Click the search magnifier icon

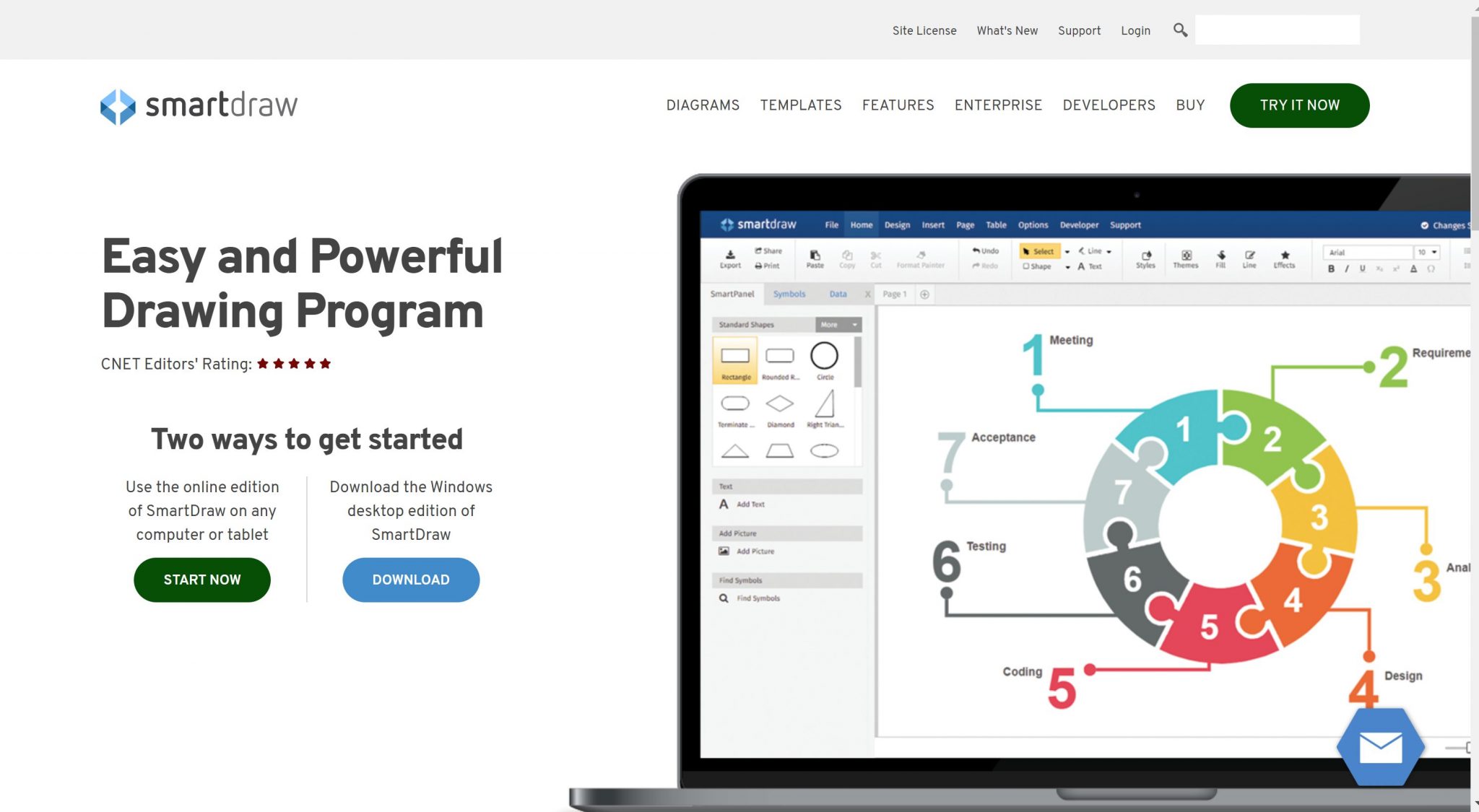(1180, 30)
